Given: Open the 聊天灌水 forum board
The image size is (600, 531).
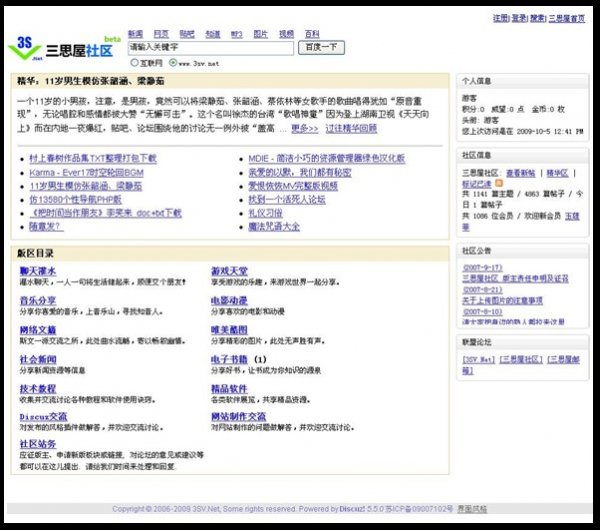Looking at the screenshot, I should coord(38,271).
